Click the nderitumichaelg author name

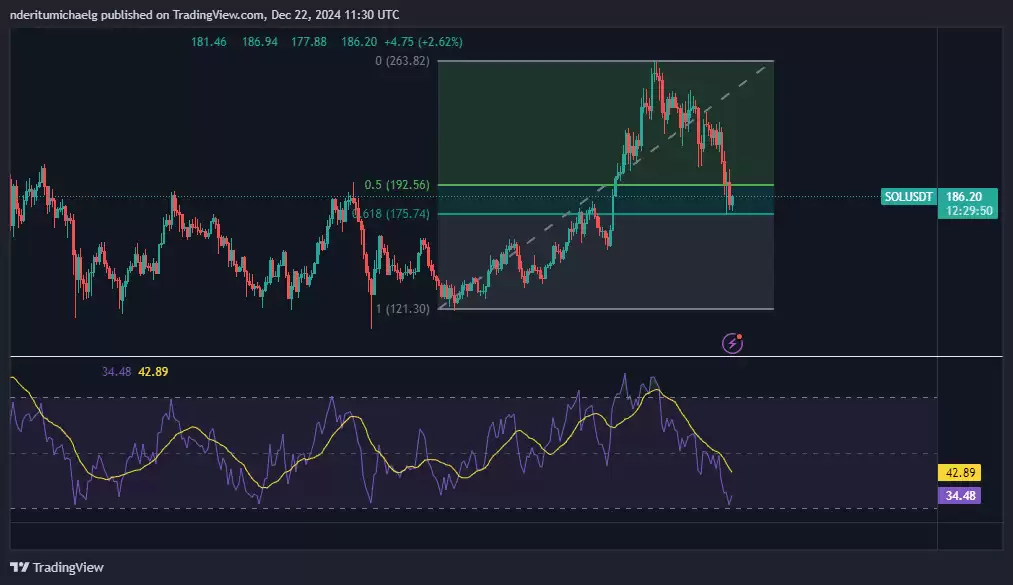[x=60, y=15]
